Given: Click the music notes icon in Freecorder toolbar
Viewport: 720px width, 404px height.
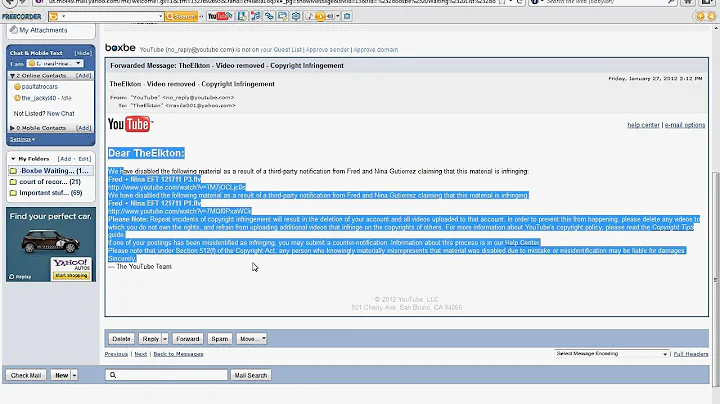Looking at the screenshot, I should (x=256, y=17).
